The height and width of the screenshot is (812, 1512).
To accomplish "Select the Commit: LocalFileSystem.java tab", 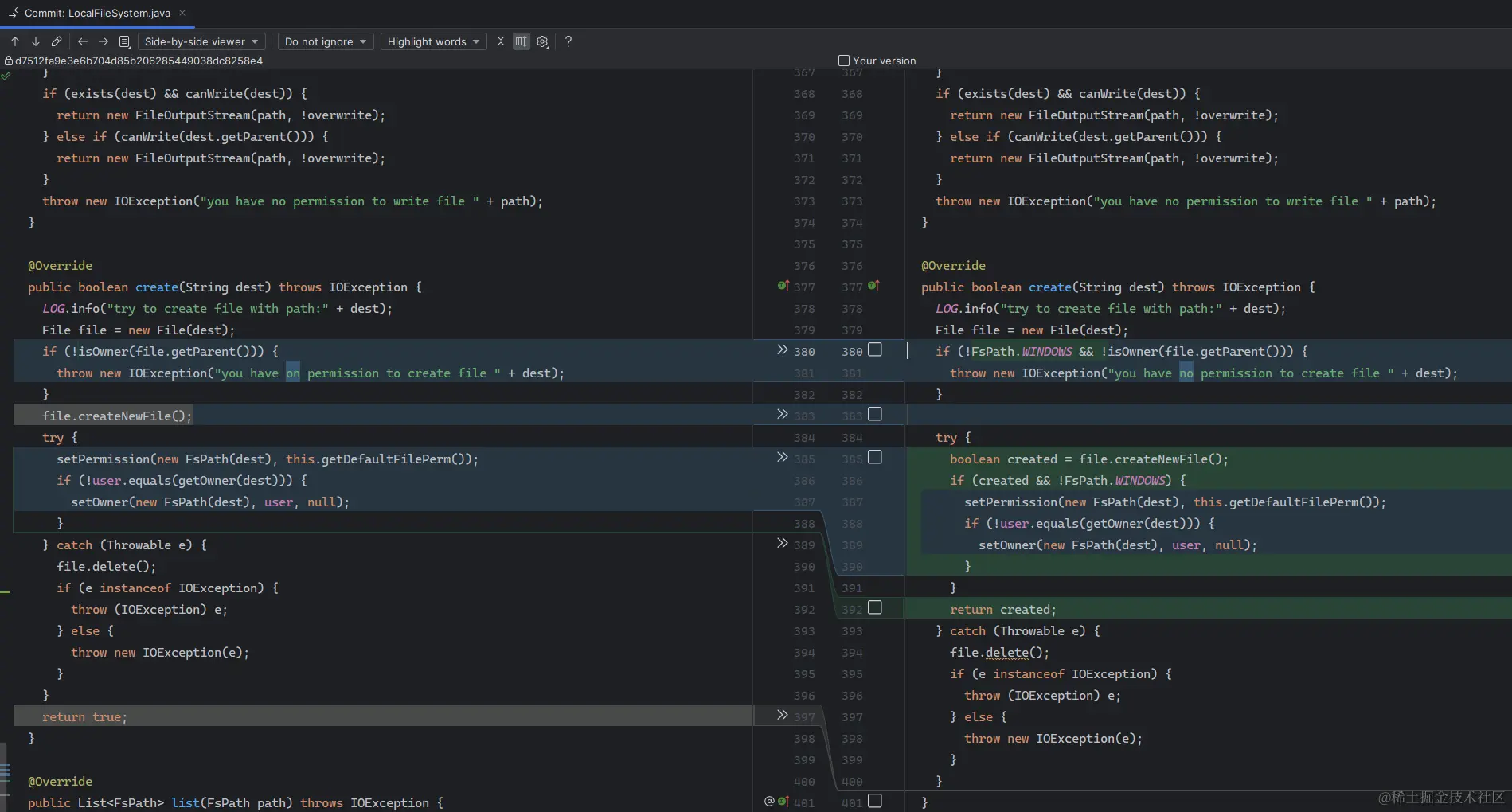I will 97,13.
